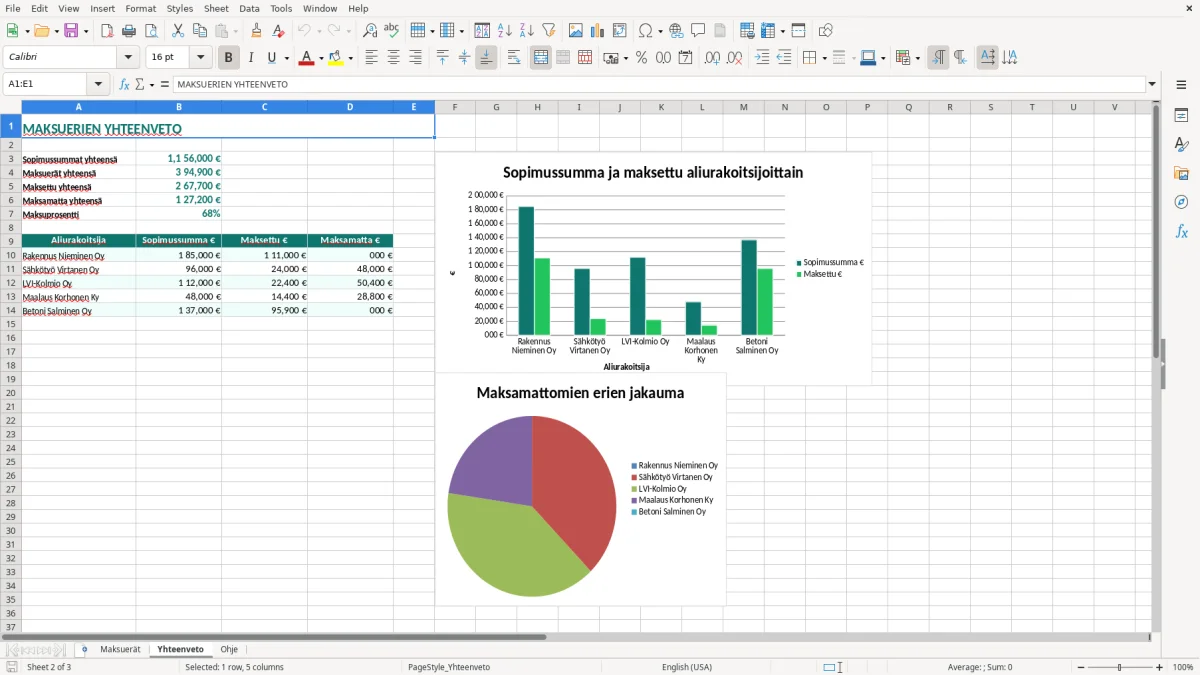Click the Insert Comment icon

coord(698,31)
